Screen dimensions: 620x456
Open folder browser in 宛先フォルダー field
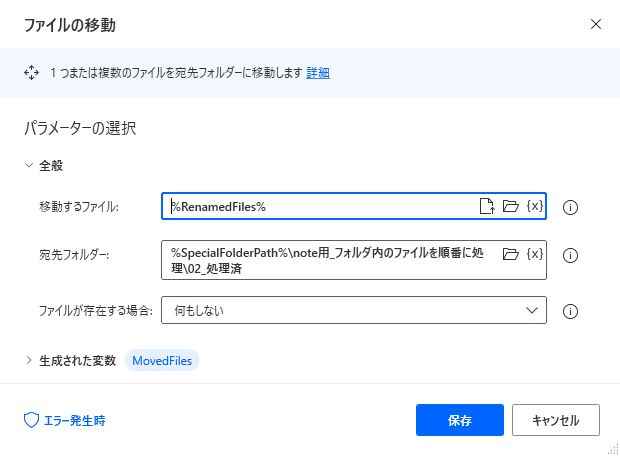tap(510, 254)
